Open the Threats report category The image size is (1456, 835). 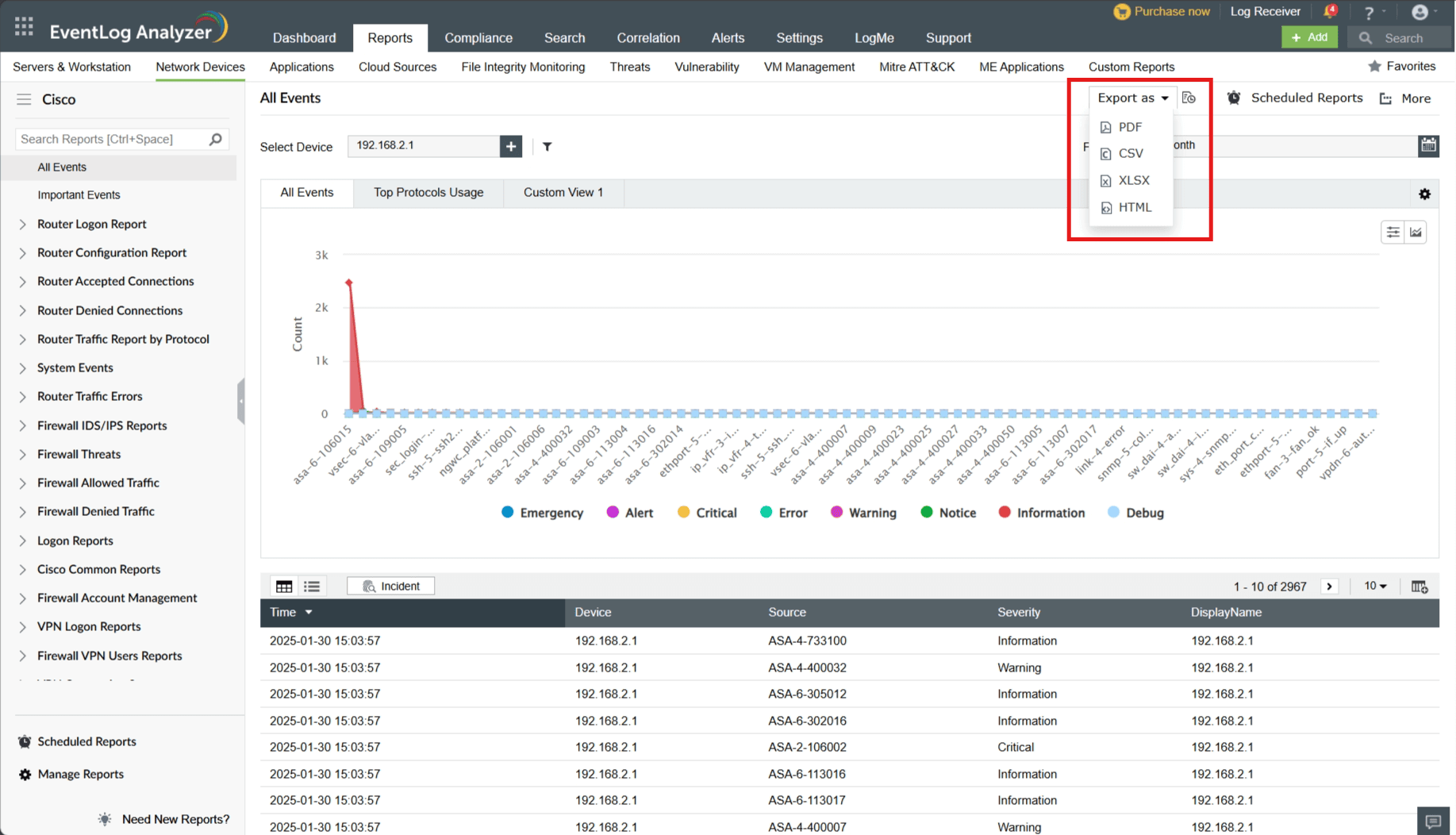click(x=630, y=67)
